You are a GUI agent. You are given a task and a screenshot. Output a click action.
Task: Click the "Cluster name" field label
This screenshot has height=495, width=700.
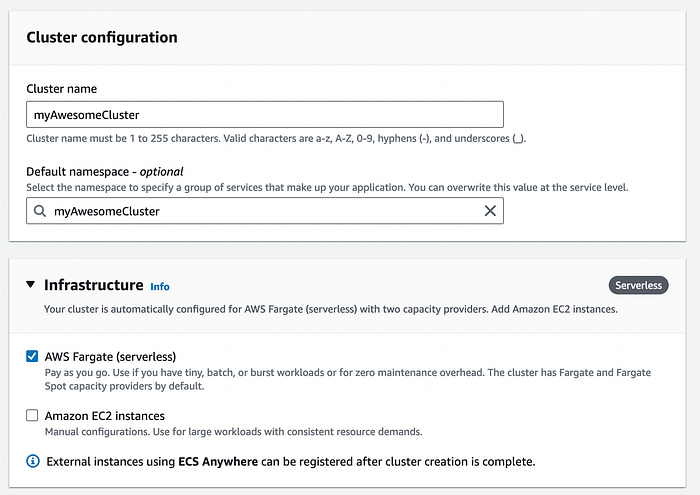tap(61, 89)
